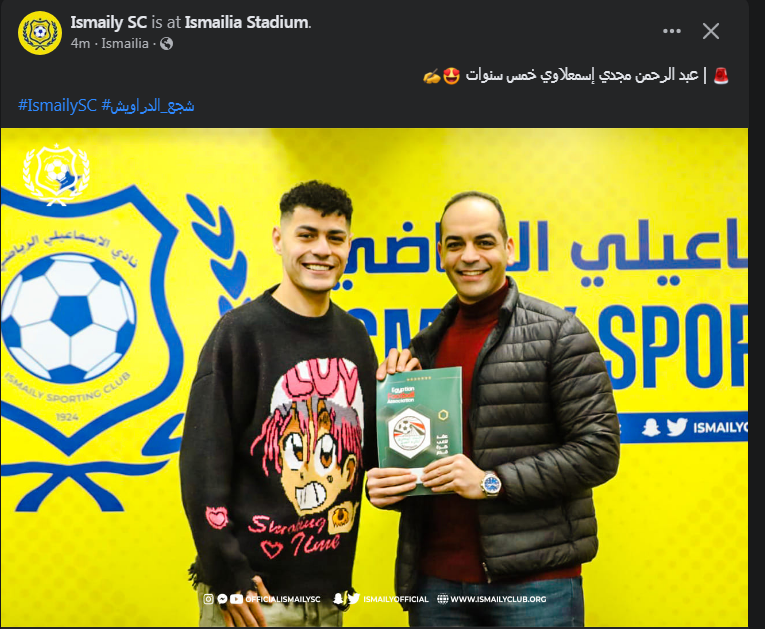Click the white club crest watermark on photo
This screenshot has height=629, width=765.
(x=56, y=174)
